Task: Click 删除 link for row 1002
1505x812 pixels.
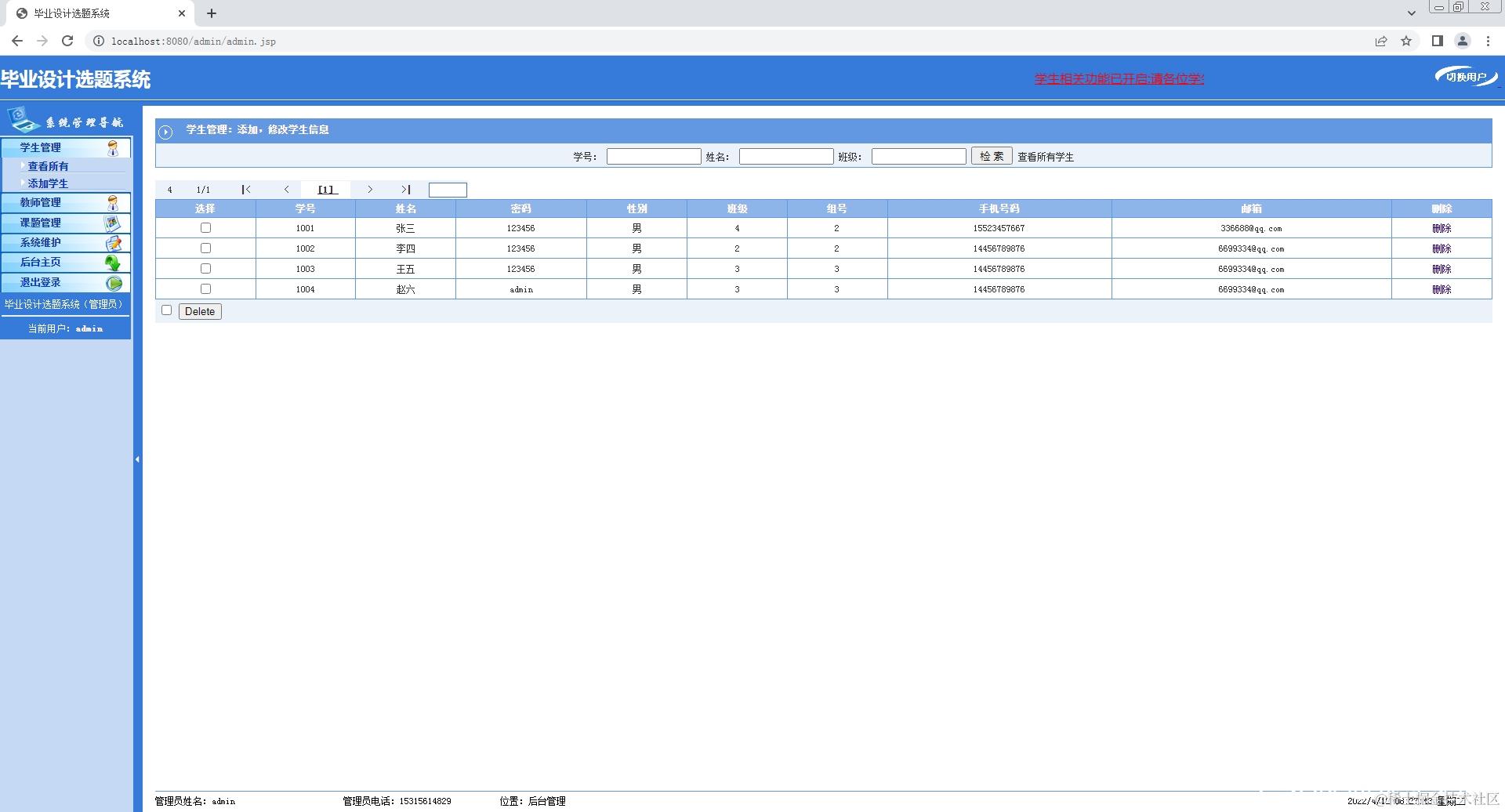Action: pyautogui.click(x=1442, y=248)
